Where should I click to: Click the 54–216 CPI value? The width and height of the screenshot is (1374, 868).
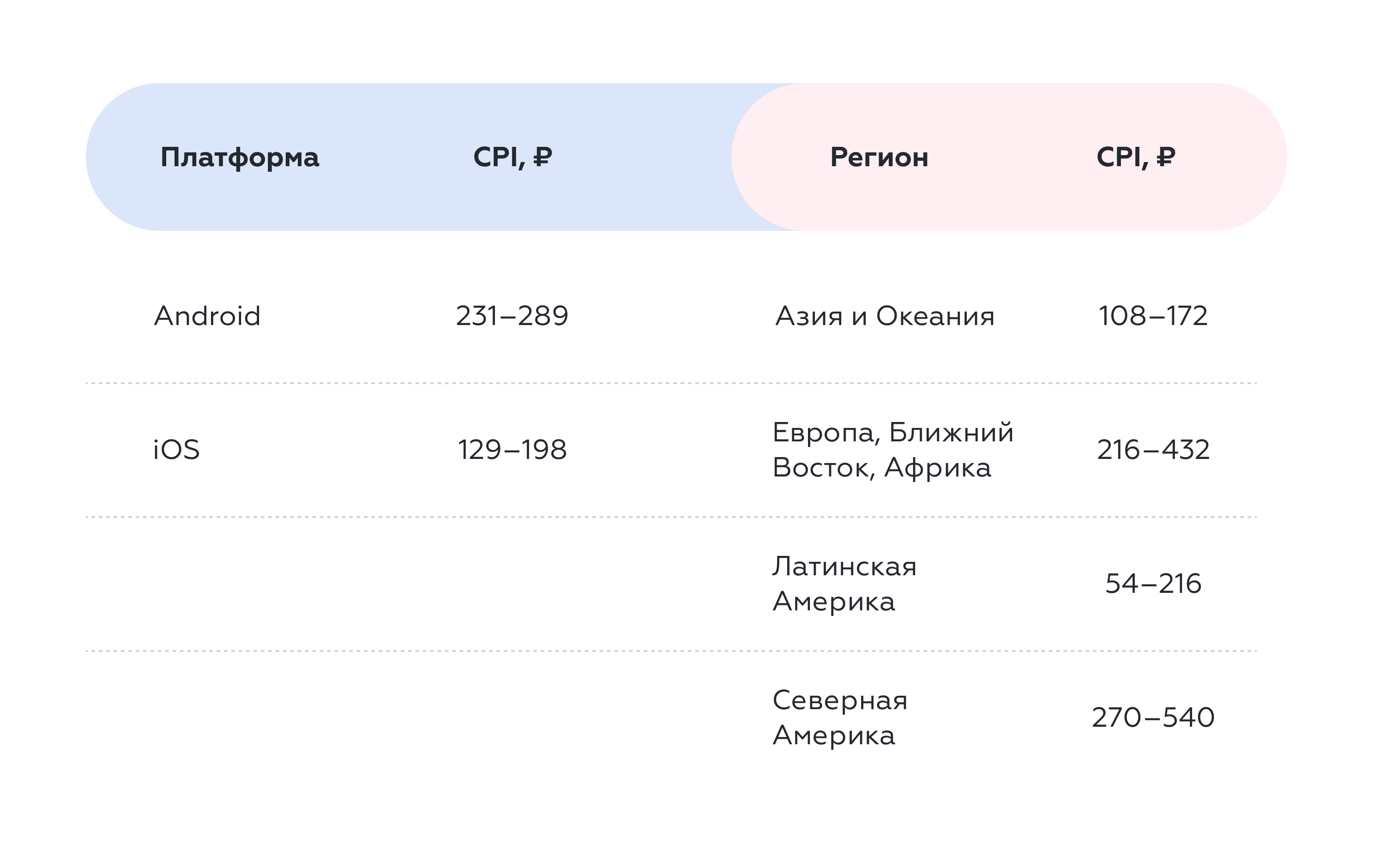pyautogui.click(x=1153, y=584)
